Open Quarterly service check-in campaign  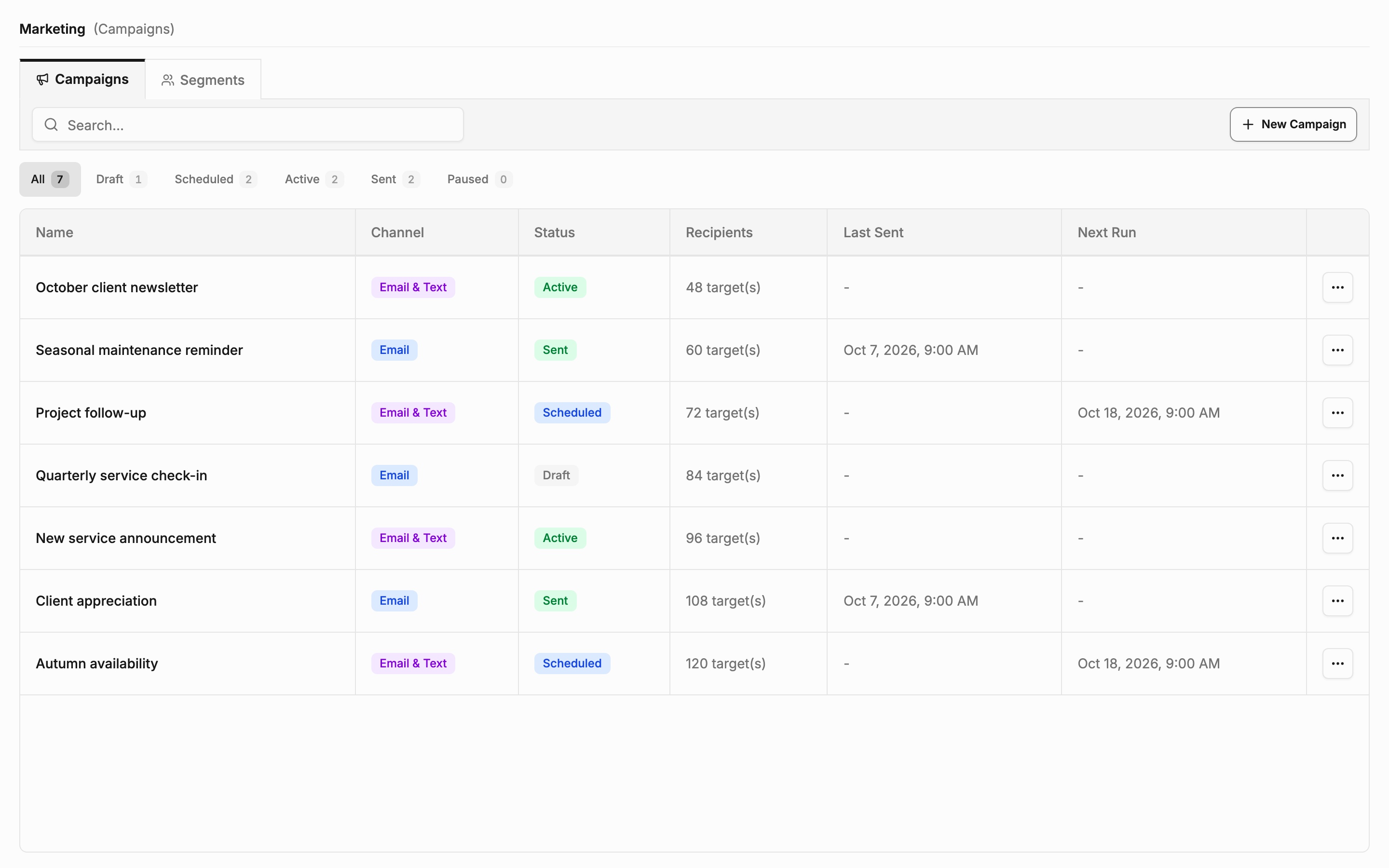pyautogui.click(x=121, y=475)
